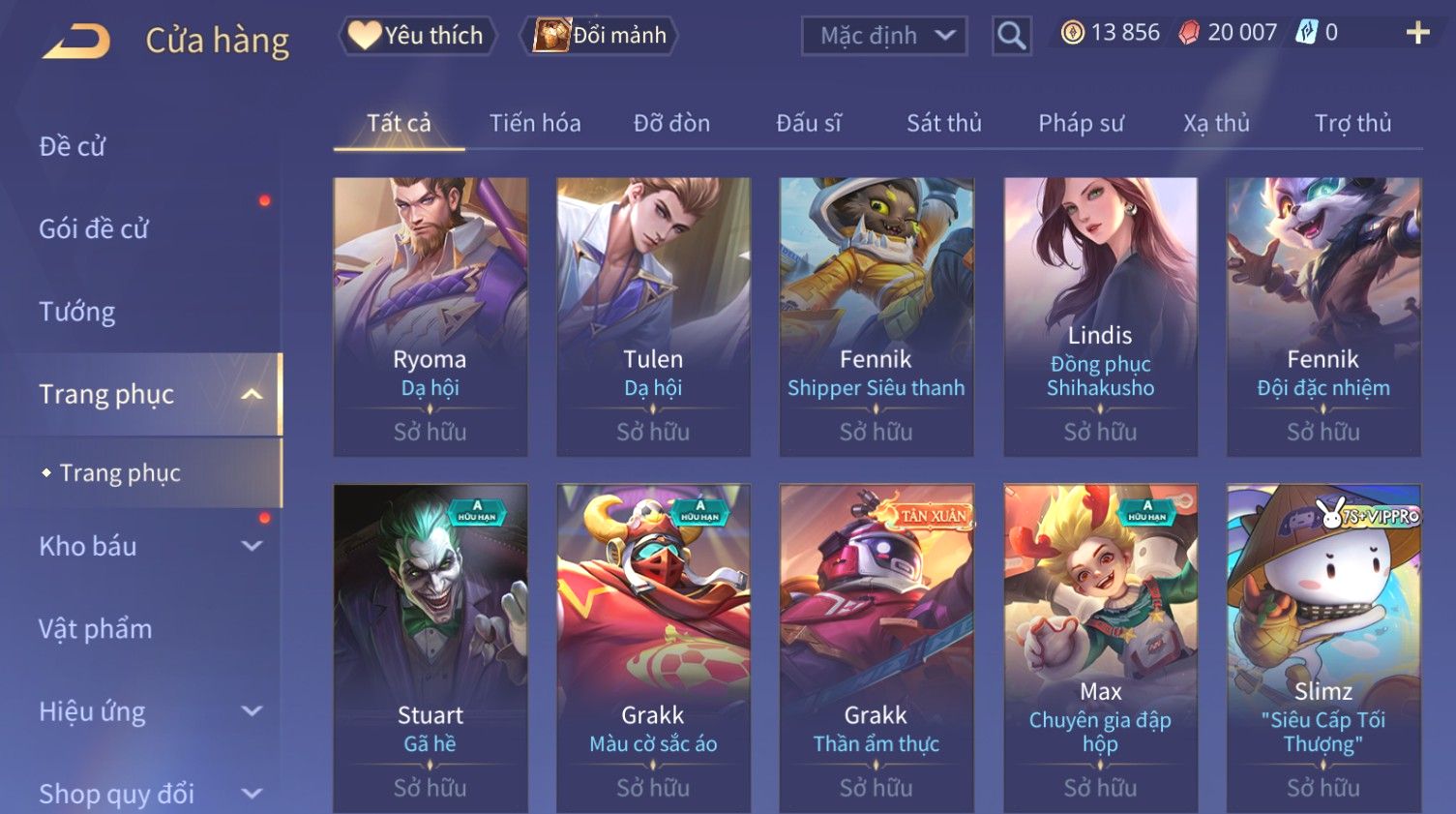Screen dimensions: 1456x814
Task: Open the Tướng sidebar menu
Action: 77,312
